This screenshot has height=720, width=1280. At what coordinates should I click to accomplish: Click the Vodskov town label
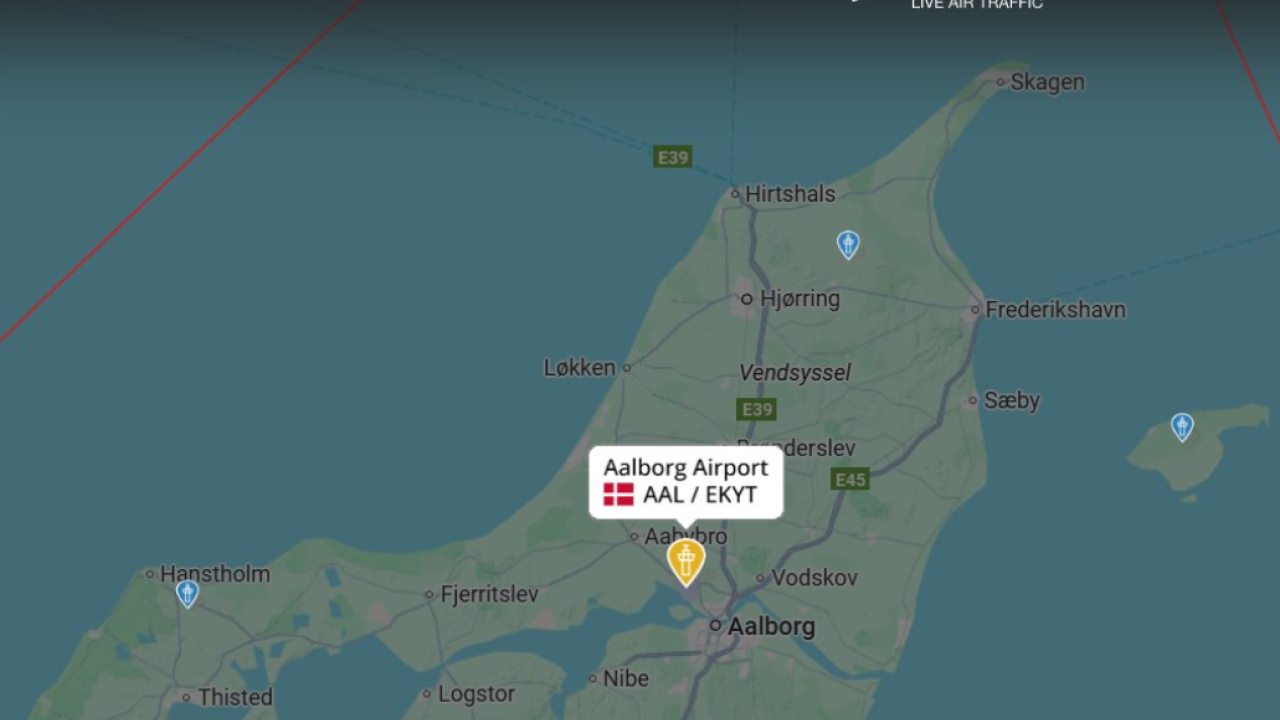click(x=814, y=577)
